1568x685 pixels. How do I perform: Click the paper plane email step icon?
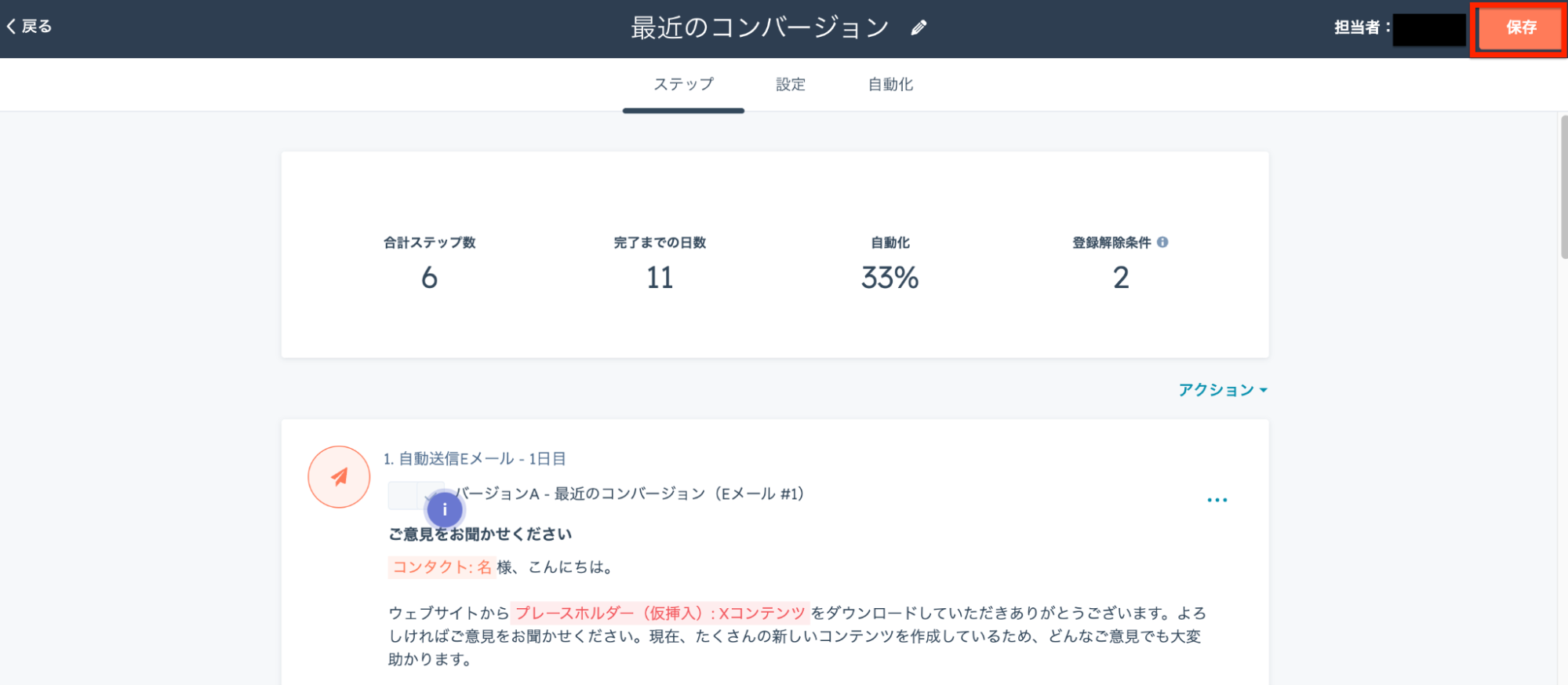[x=339, y=477]
